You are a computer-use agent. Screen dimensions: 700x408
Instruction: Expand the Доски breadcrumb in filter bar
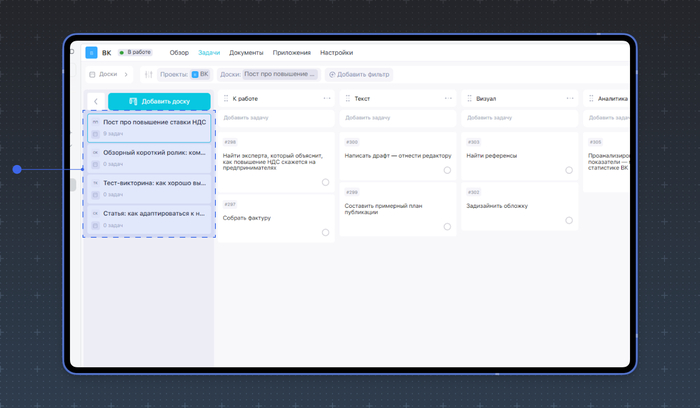[x=126, y=75]
